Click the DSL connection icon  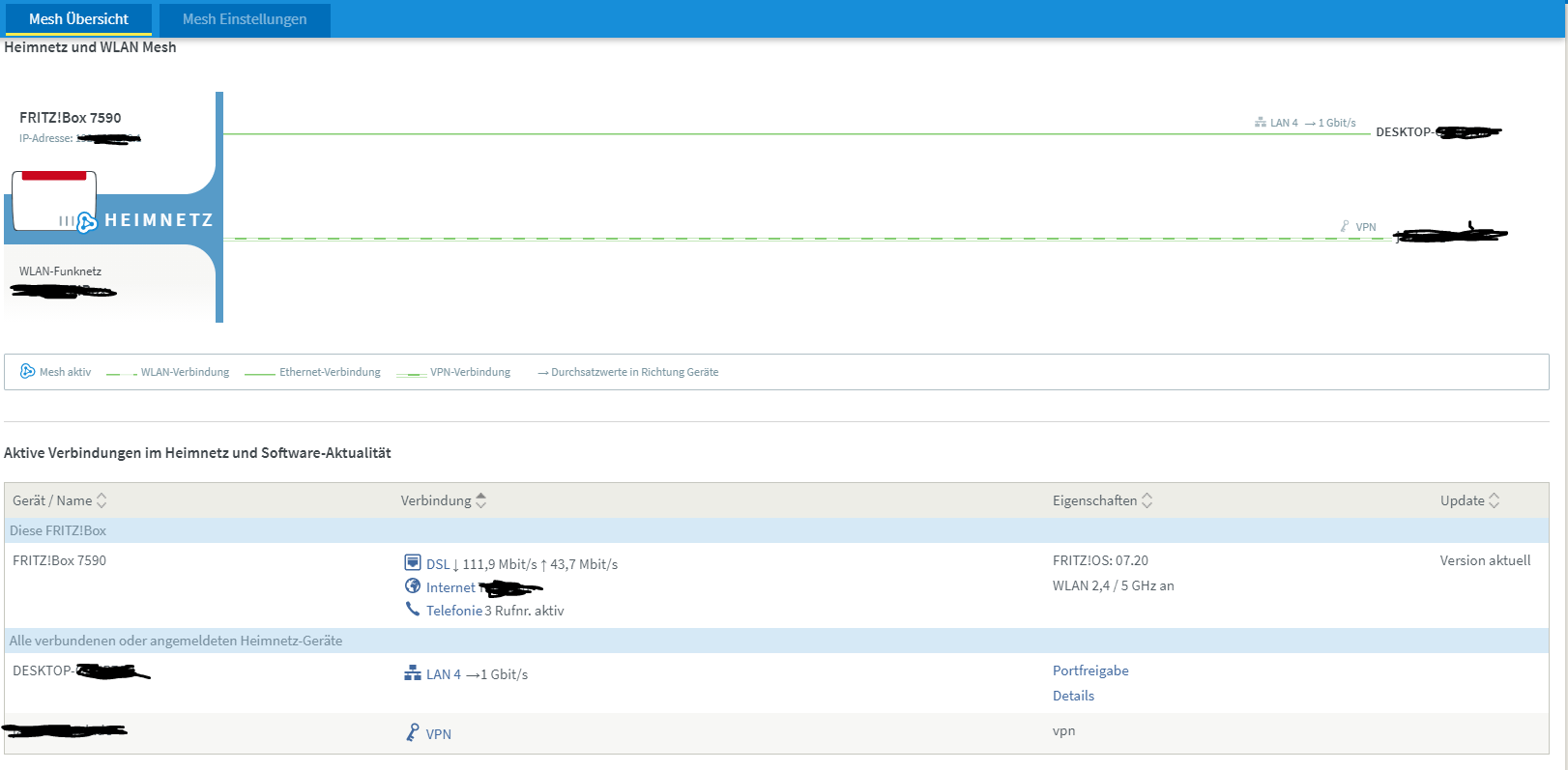tap(413, 562)
